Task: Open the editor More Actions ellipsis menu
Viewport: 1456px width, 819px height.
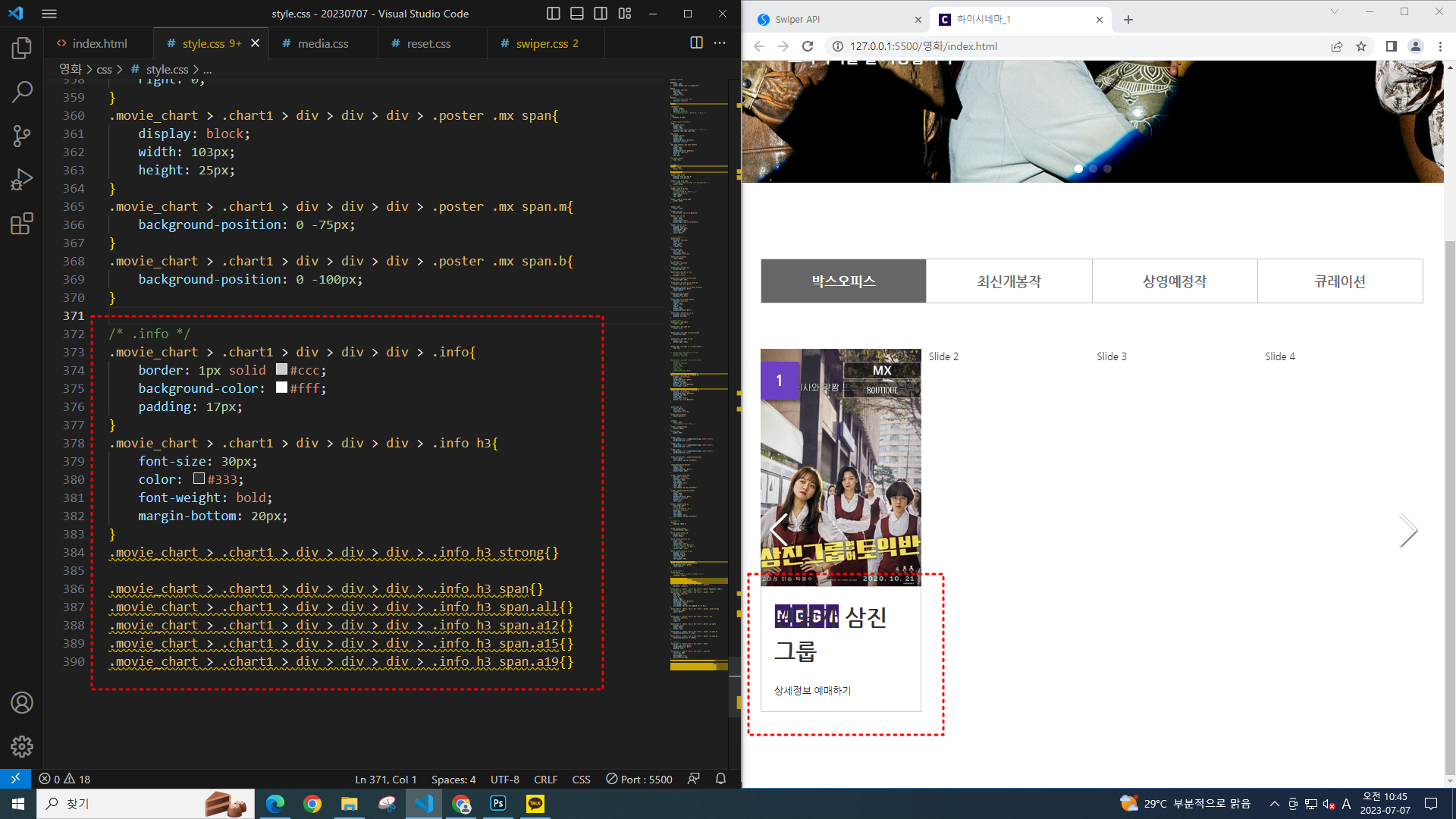Action: (x=720, y=43)
